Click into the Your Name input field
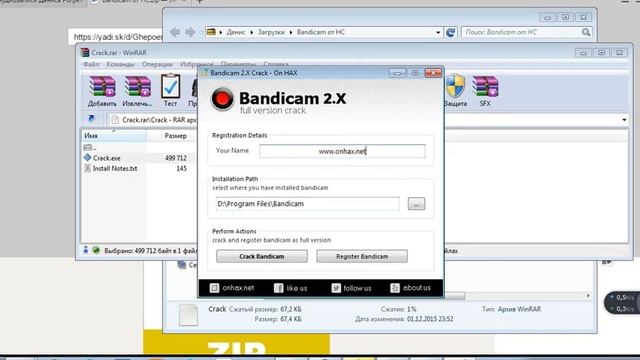This screenshot has width=640, height=360. pyautogui.click(x=342, y=151)
